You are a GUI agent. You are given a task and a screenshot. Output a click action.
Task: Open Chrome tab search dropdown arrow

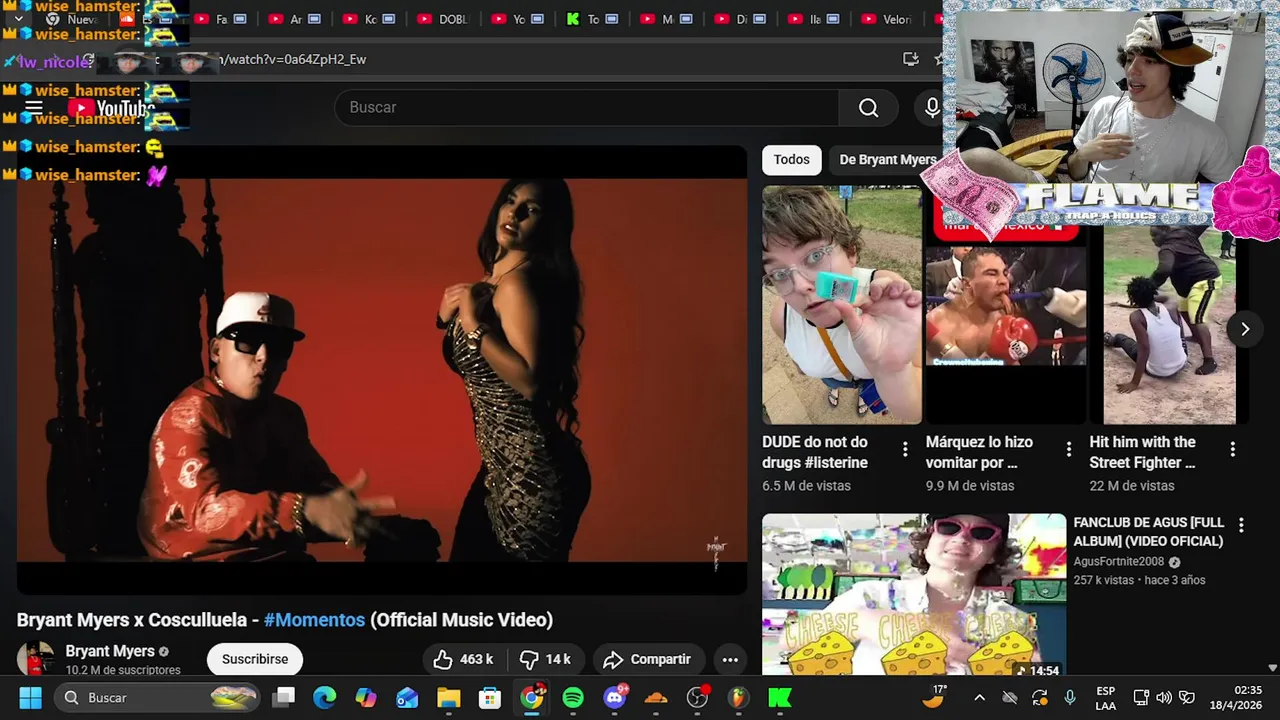pyautogui.click(x=18, y=18)
